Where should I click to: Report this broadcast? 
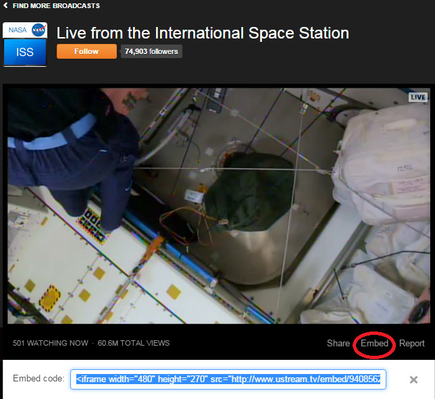coord(412,343)
